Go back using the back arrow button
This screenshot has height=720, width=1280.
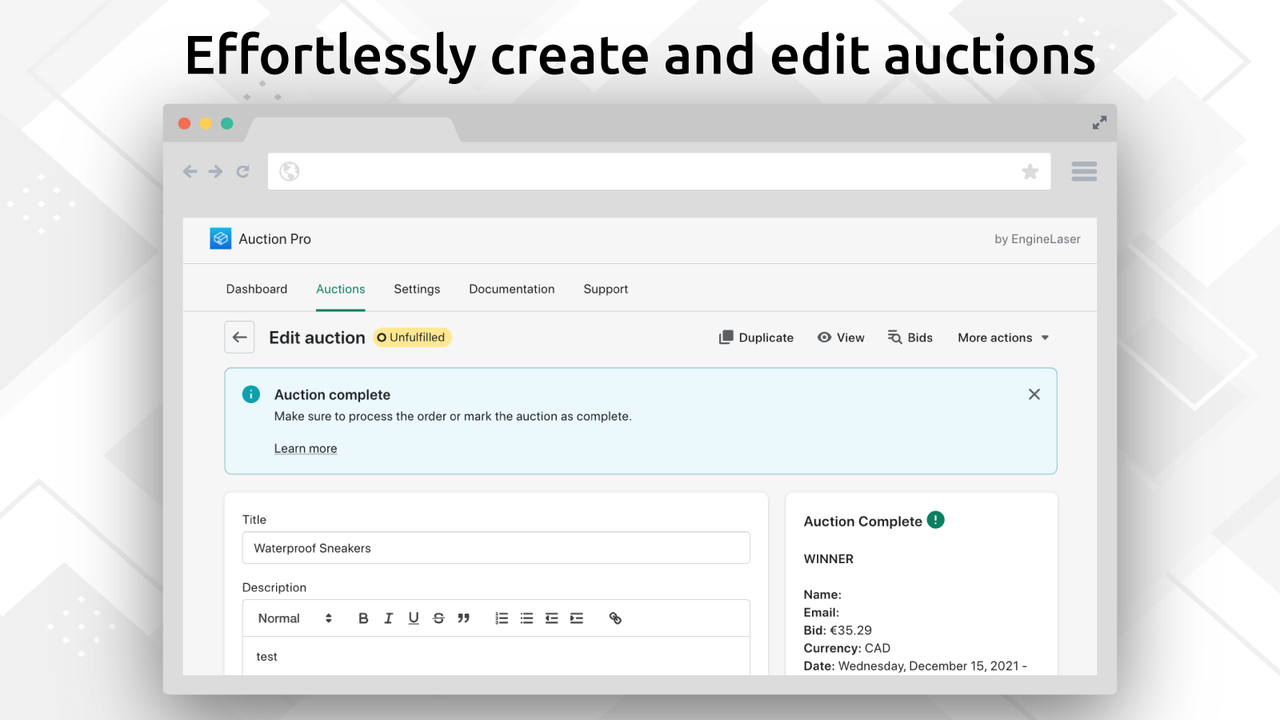[239, 337]
